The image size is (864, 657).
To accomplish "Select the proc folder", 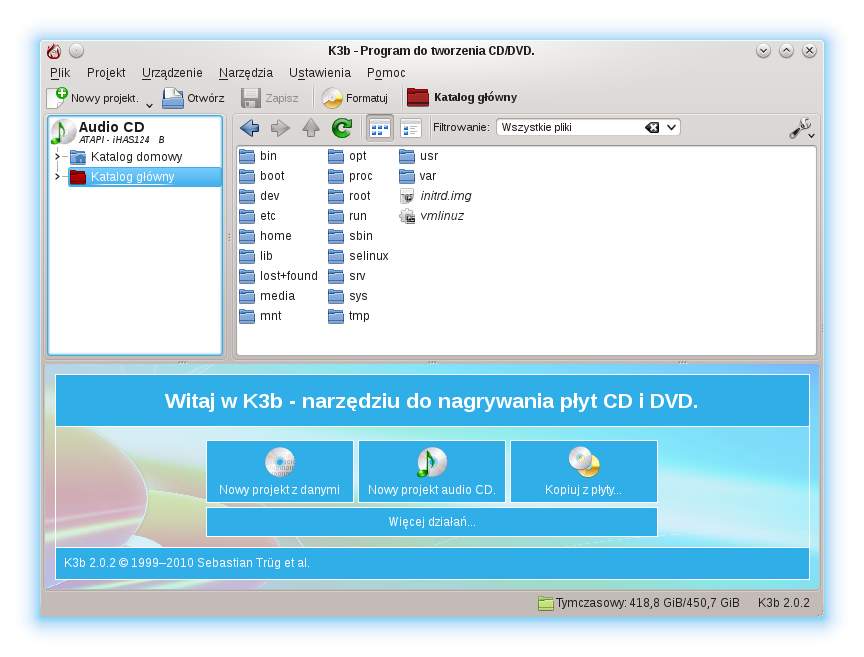I will pyautogui.click(x=350, y=176).
